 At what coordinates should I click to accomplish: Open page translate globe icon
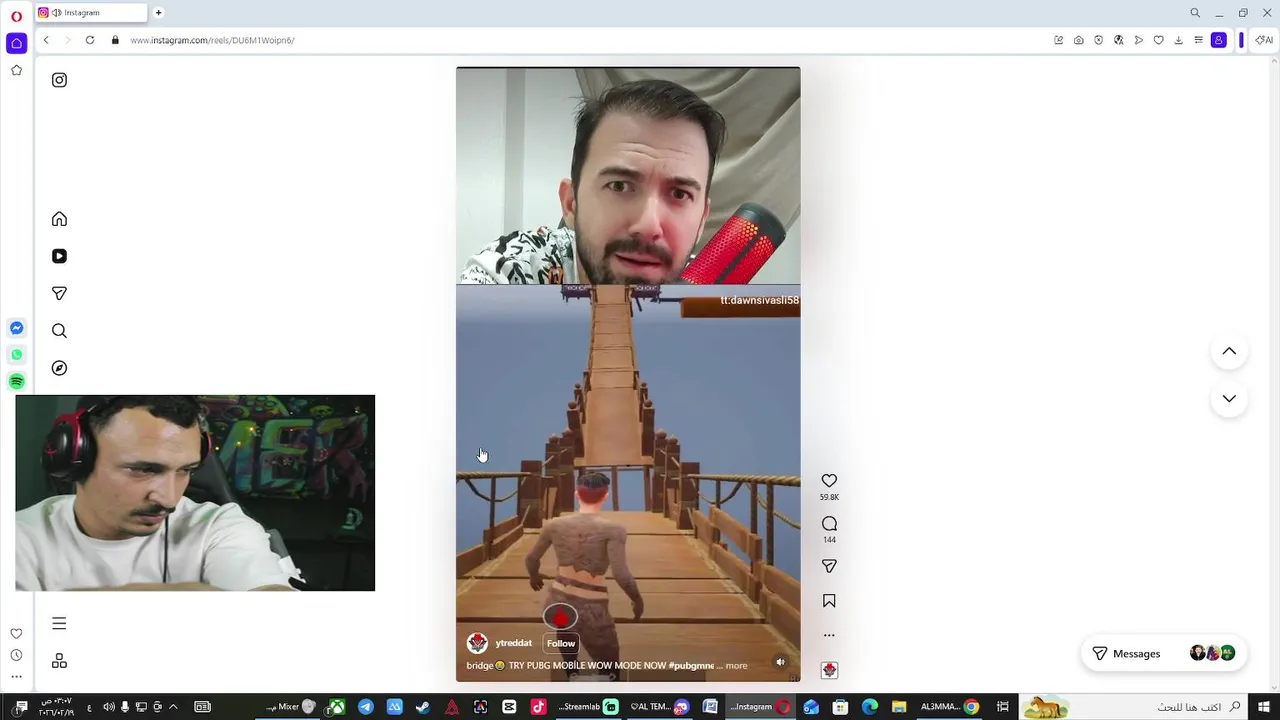[x=1119, y=40]
